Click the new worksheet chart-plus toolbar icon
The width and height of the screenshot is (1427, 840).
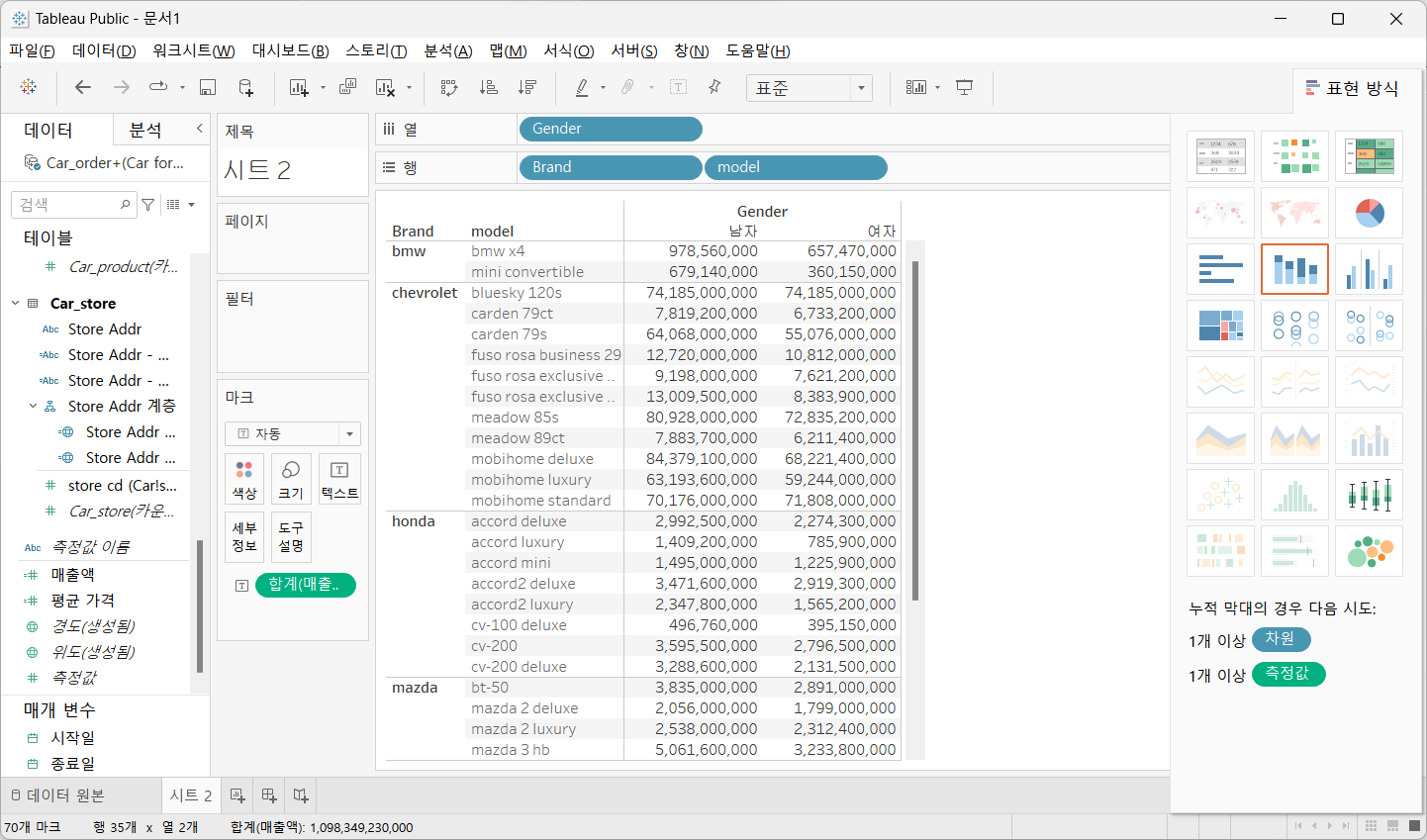pos(299,87)
